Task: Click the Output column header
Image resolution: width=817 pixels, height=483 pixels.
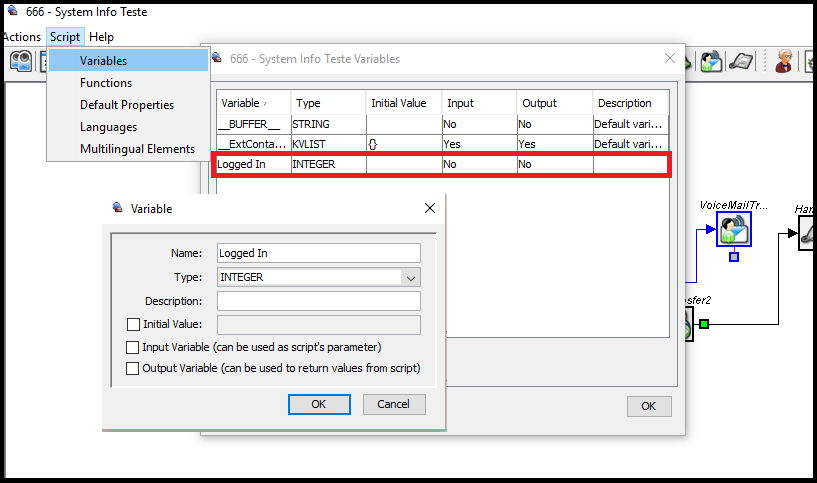Action: tap(555, 103)
